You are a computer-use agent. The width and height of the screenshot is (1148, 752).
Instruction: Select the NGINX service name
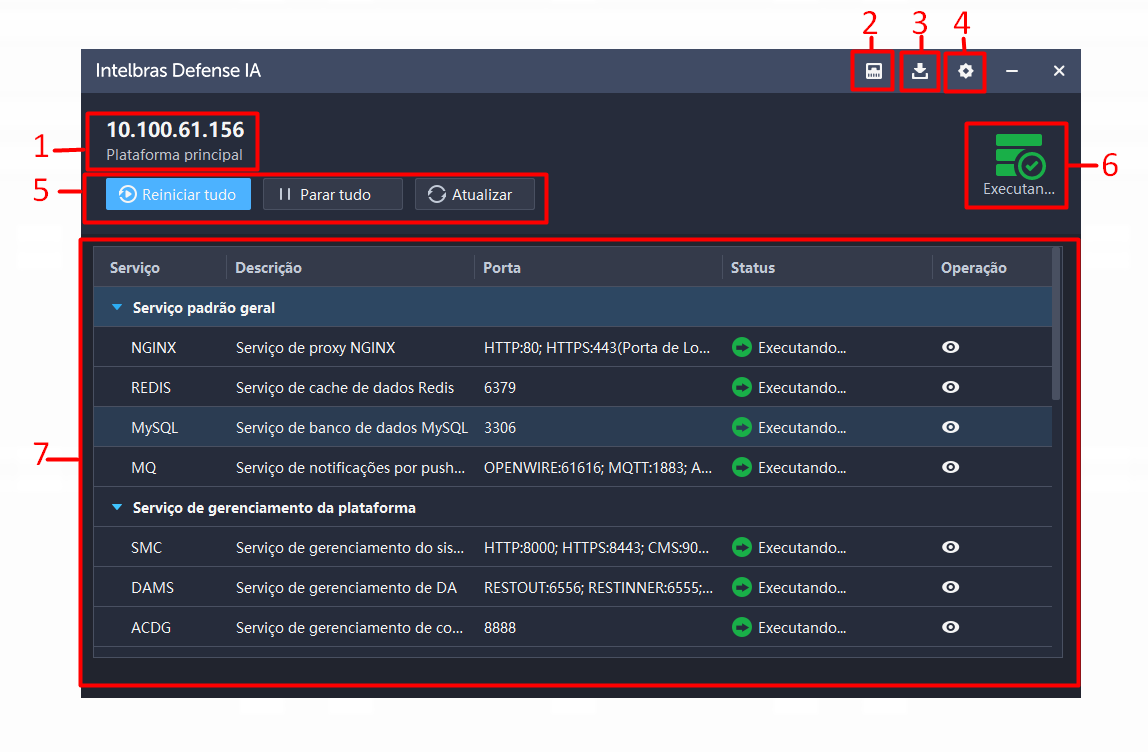(x=154, y=348)
